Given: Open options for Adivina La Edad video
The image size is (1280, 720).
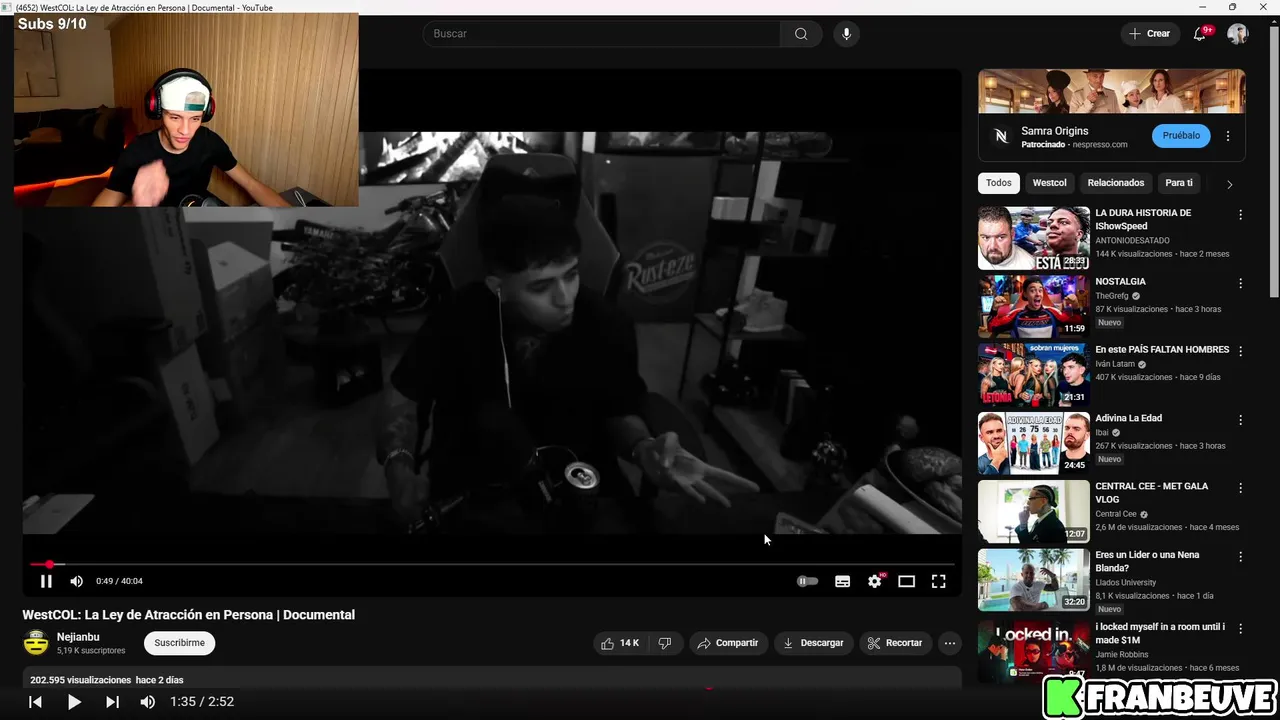Looking at the screenshot, I should click(1241, 420).
